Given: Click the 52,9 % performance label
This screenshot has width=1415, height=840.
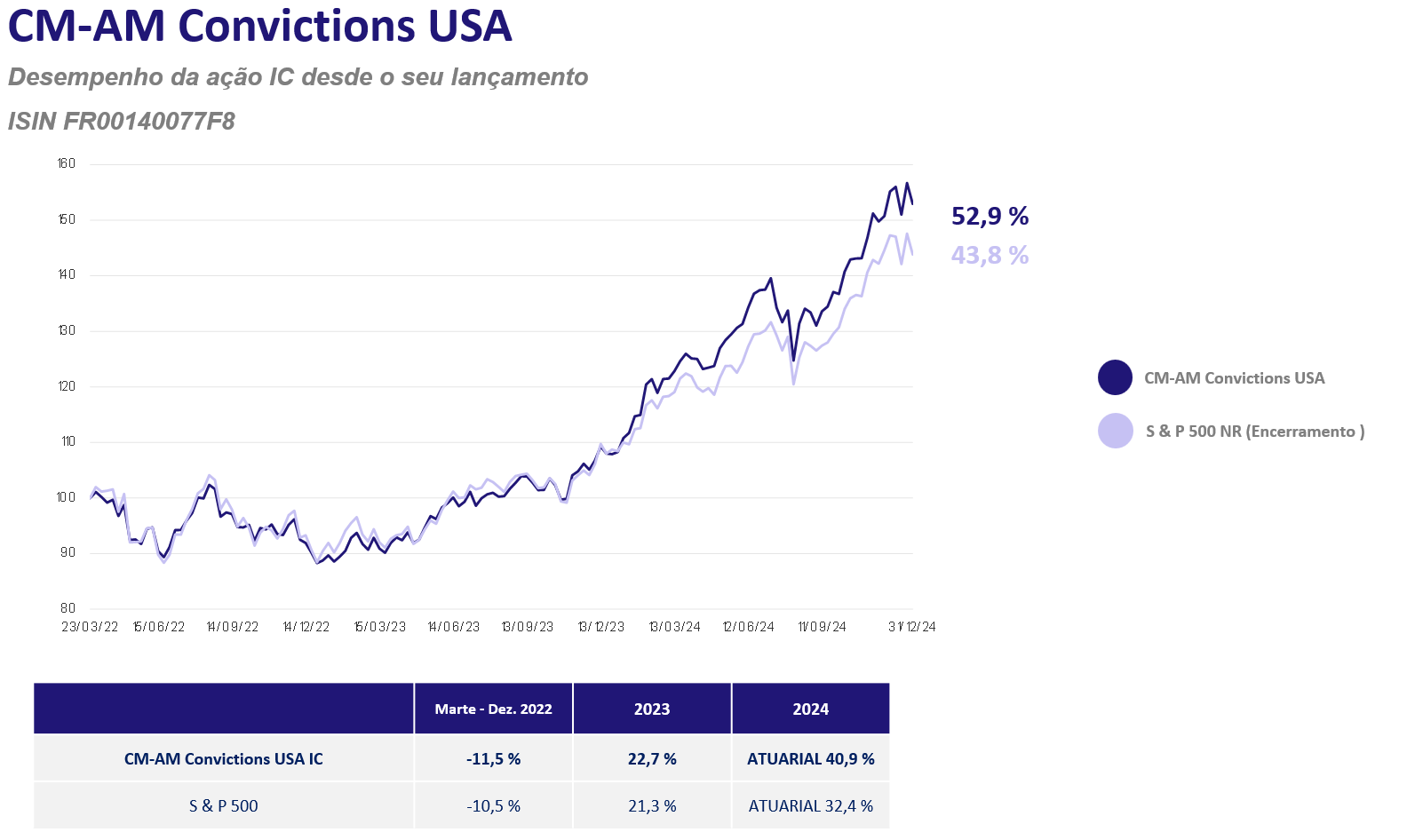Looking at the screenshot, I should (x=990, y=216).
